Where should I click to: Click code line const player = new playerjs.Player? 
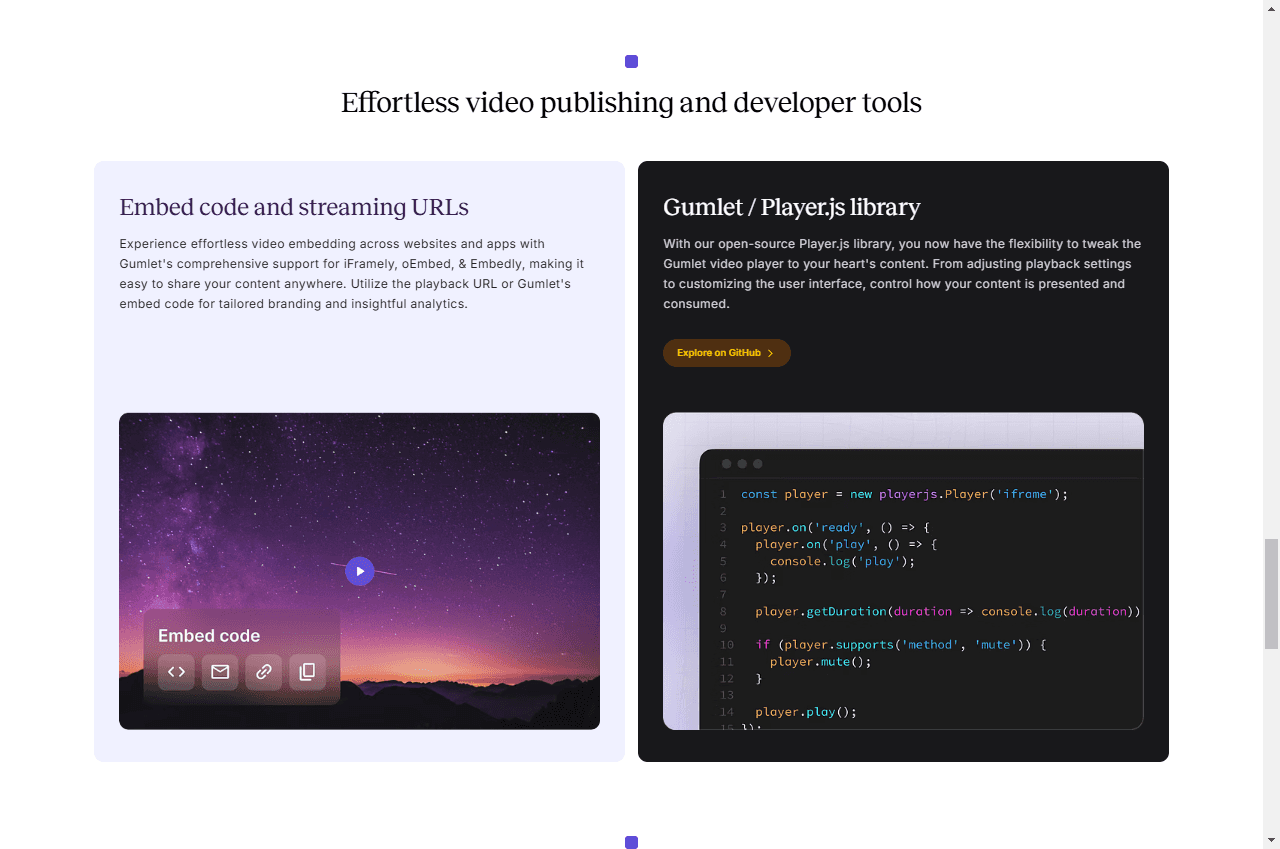pos(905,494)
